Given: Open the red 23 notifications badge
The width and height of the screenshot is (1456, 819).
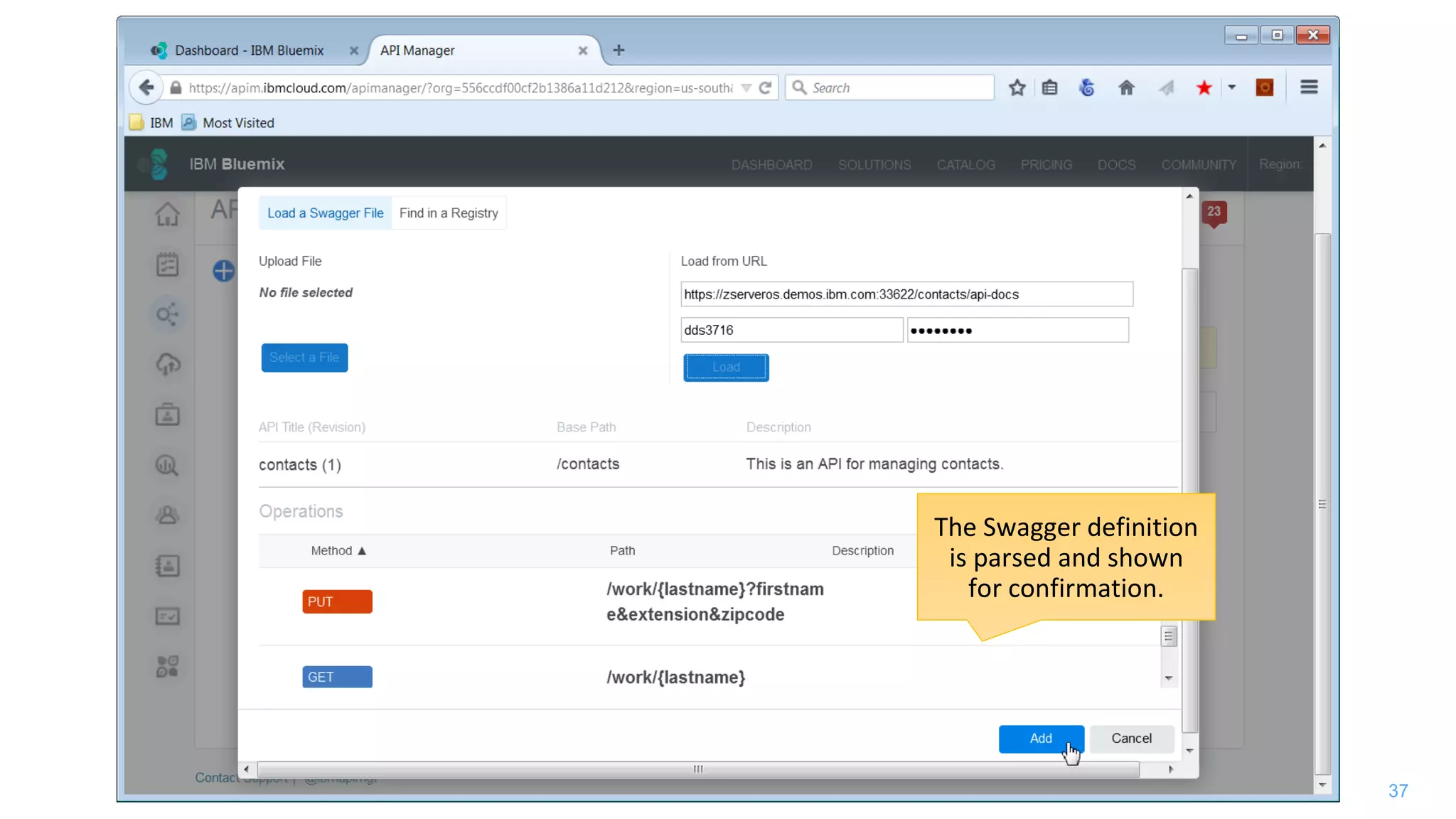Looking at the screenshot, I should (x=1214, y=212).
